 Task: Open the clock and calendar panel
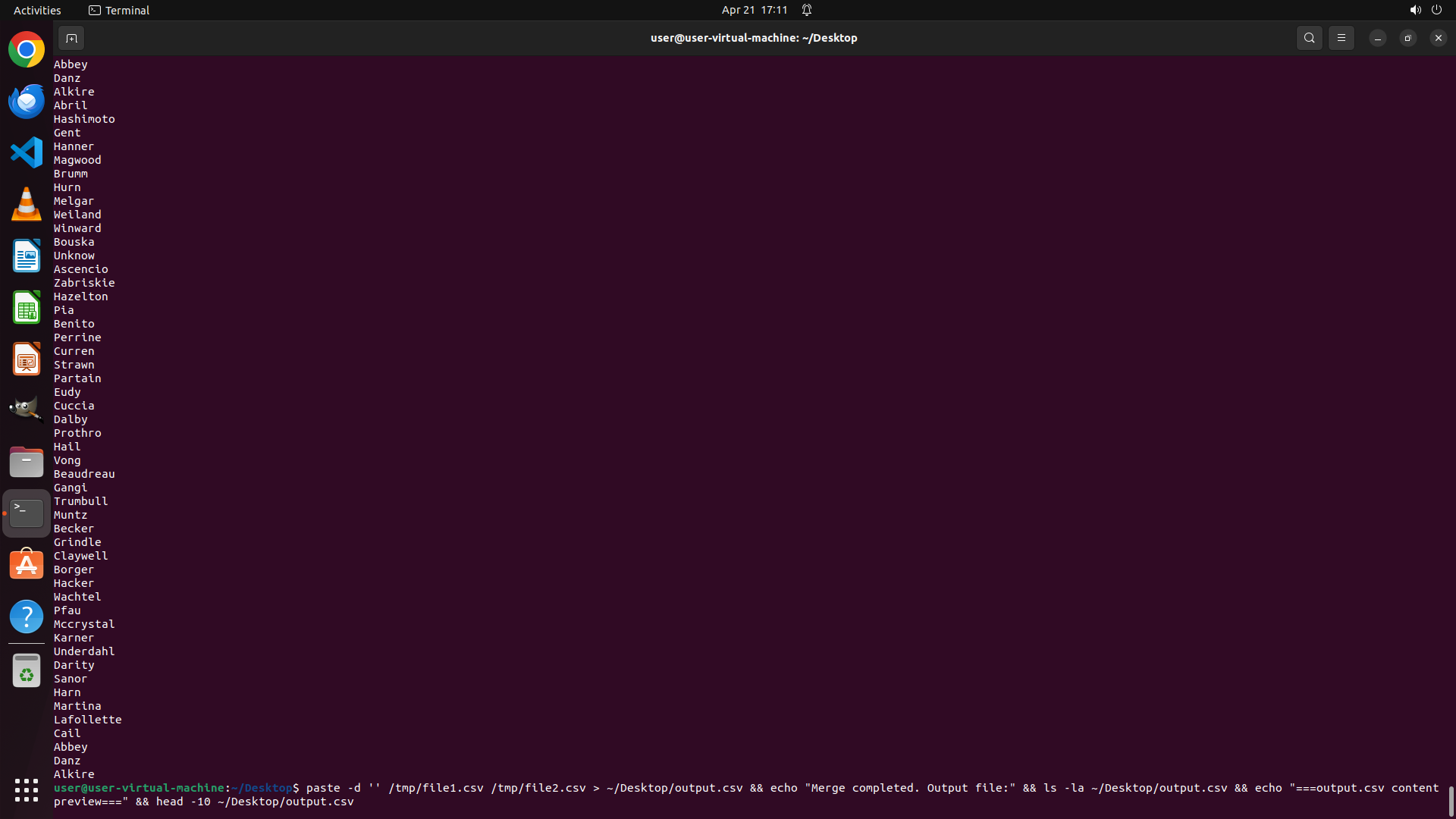pos(754,10)
